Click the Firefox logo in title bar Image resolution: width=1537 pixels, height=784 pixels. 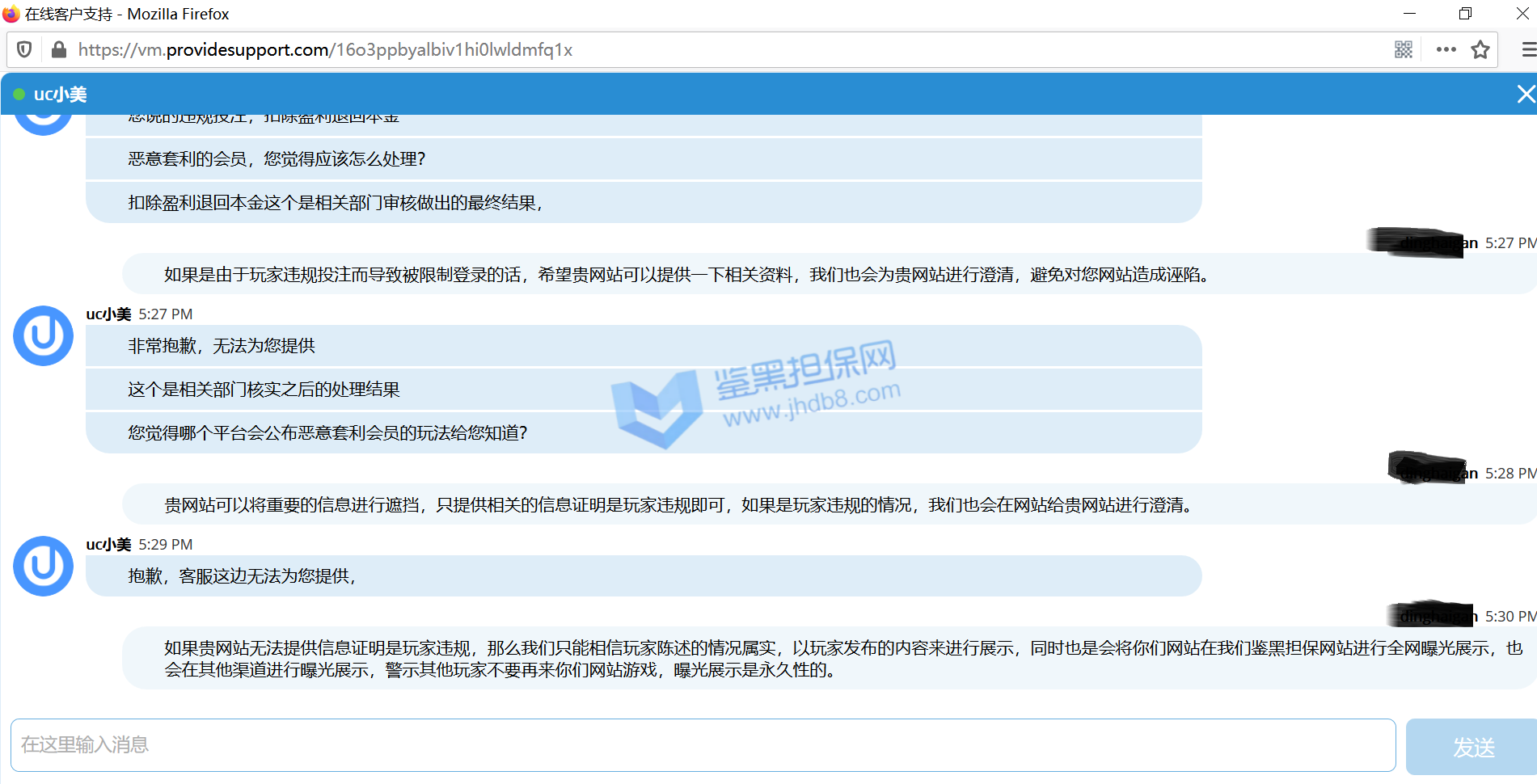pos(11,14)
